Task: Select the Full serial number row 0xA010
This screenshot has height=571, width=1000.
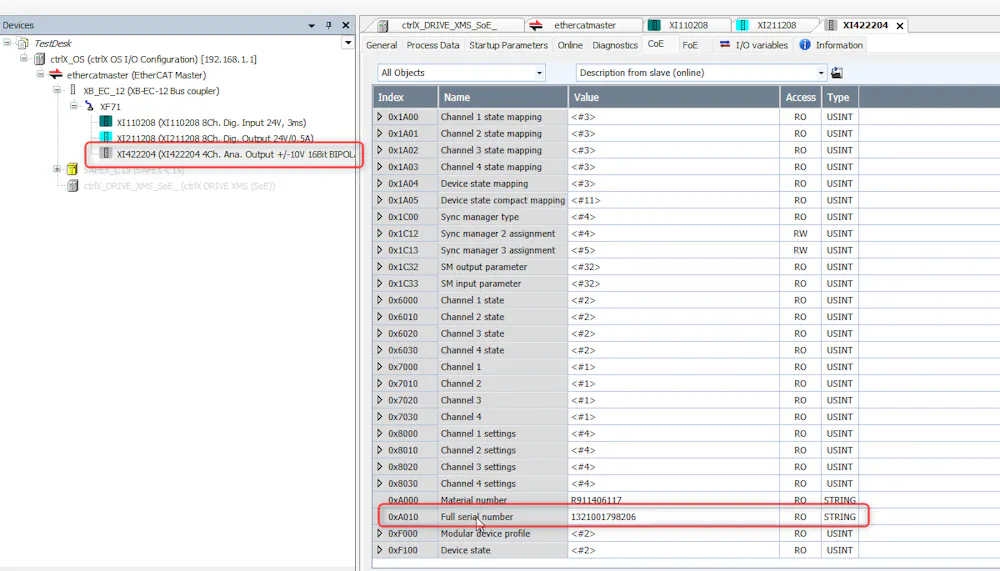Action: coord(622,517)
